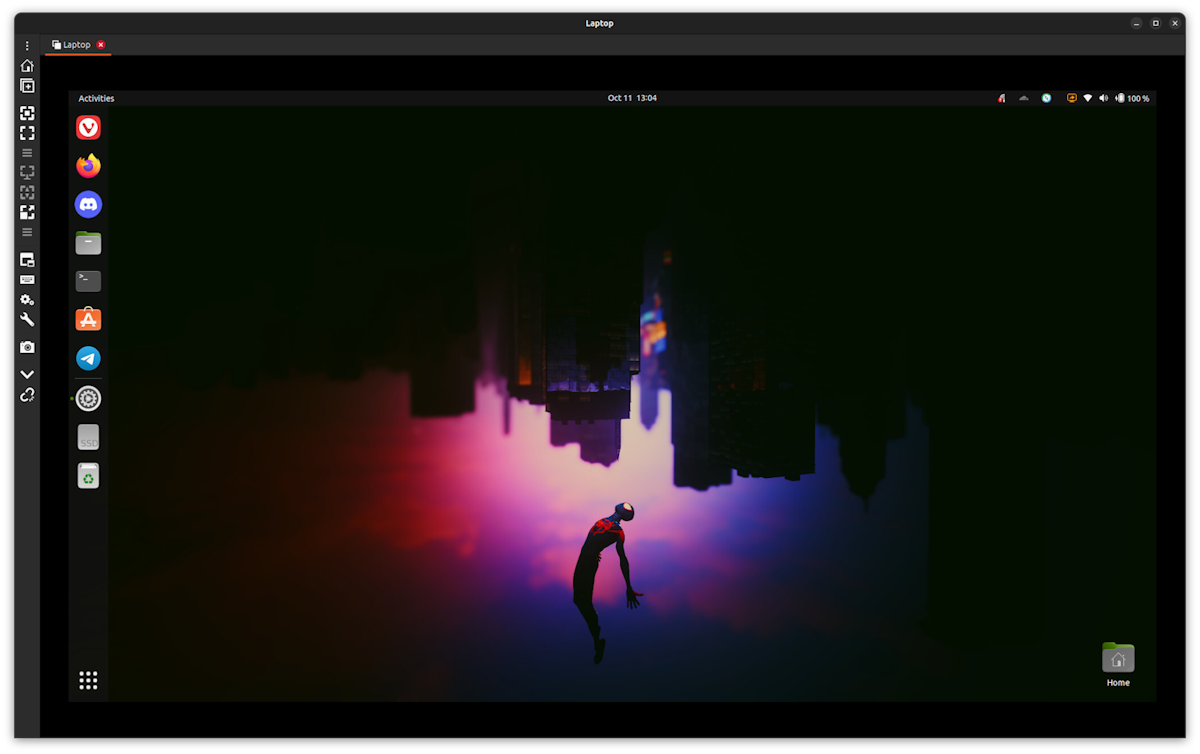Click the new connection icon with the plus sign
Image resolution: width=1200 pixels, height=754 pixels.
(x=27, y=86)
